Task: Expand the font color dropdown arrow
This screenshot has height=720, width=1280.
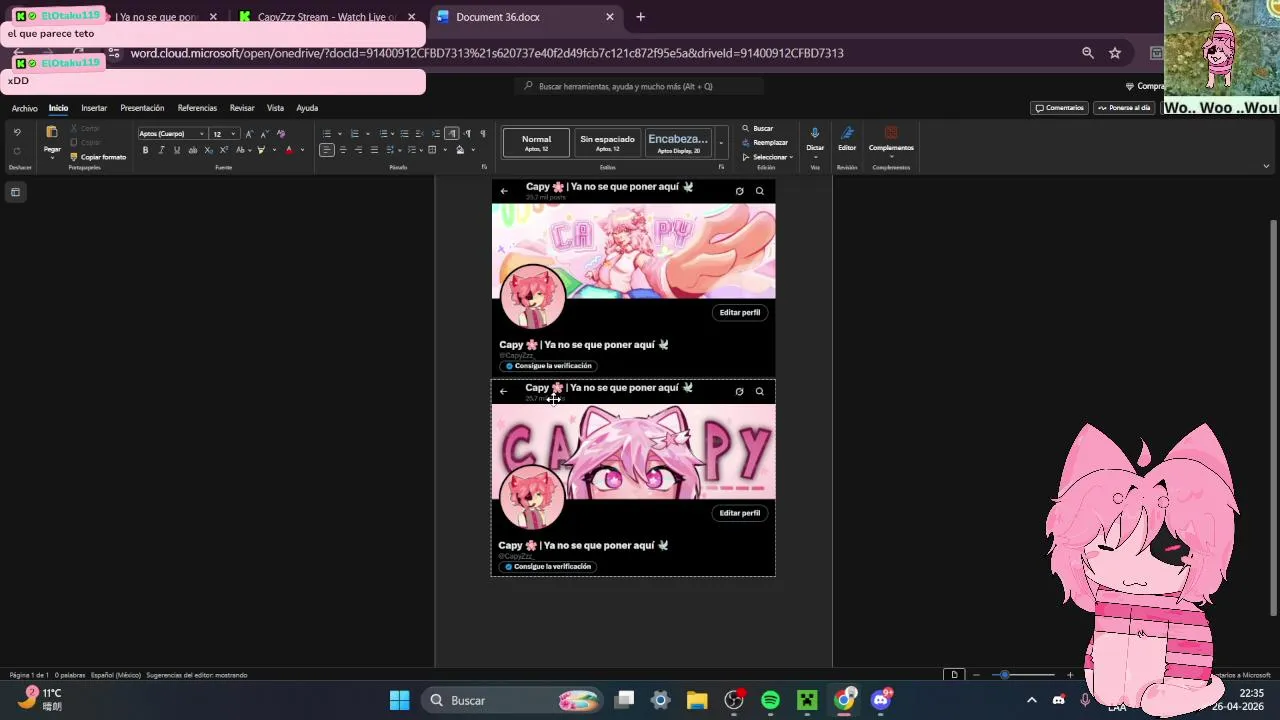Action: coord(303,150)
